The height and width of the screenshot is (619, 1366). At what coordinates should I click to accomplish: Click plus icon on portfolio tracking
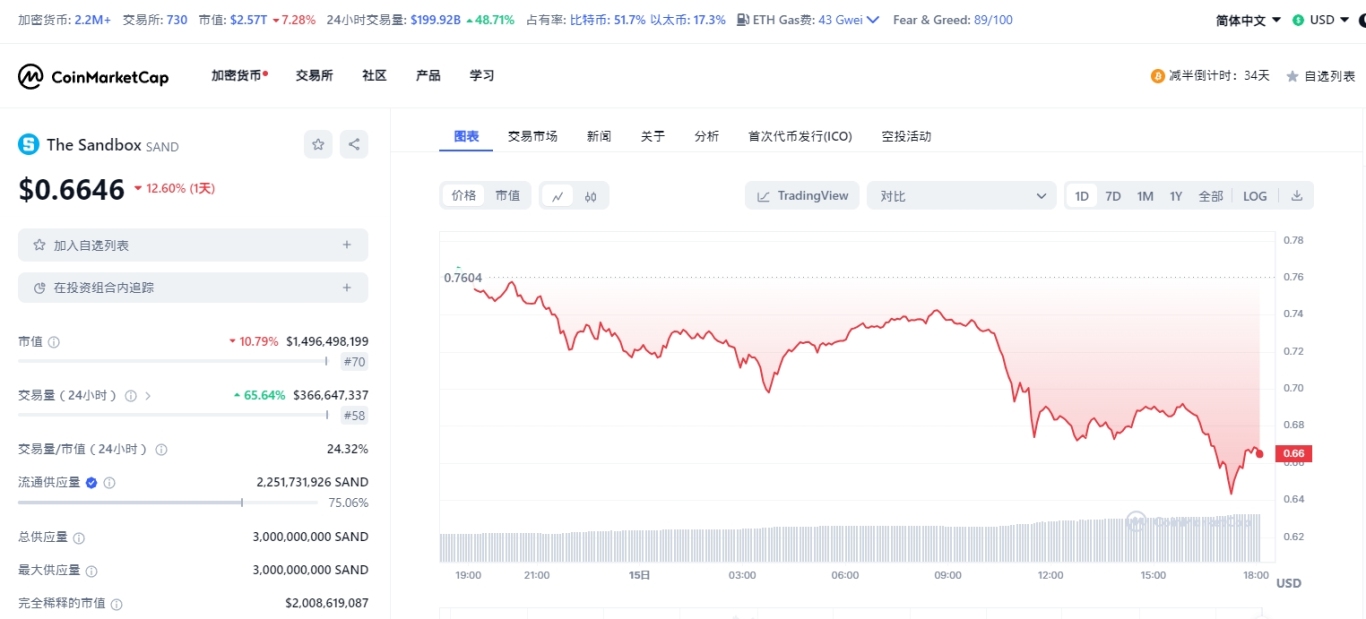coord(347,288)
